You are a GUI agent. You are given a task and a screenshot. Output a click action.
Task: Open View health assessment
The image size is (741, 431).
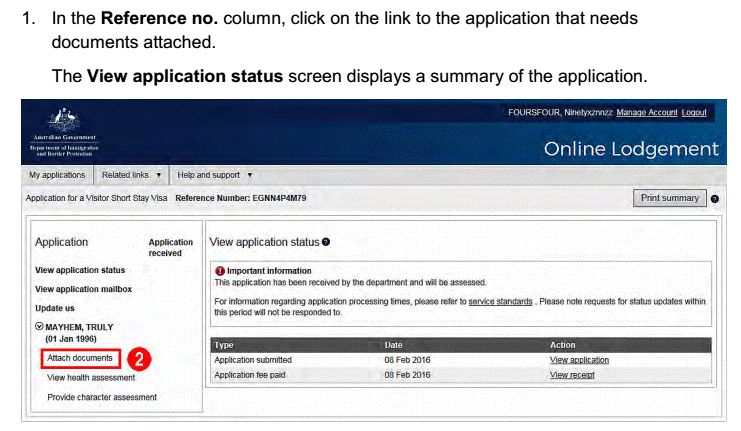coord(91,378)
